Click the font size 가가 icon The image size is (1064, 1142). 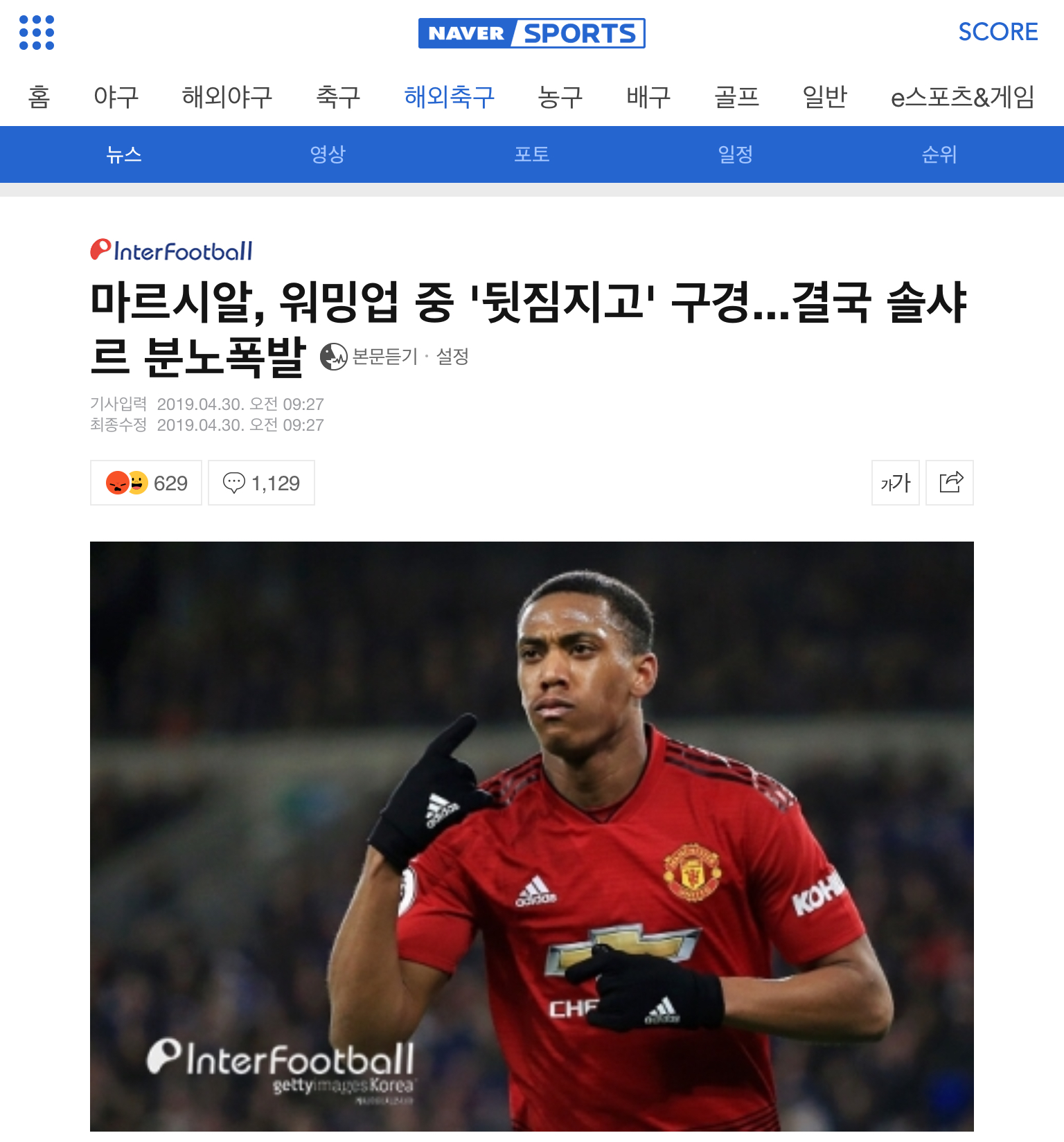tap(896, 483)
